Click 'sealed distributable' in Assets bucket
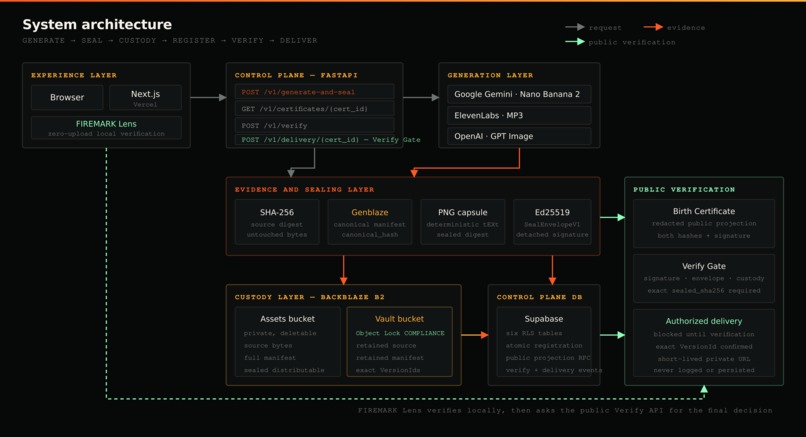Screen dimensions: 806x437 coord(284,370)
